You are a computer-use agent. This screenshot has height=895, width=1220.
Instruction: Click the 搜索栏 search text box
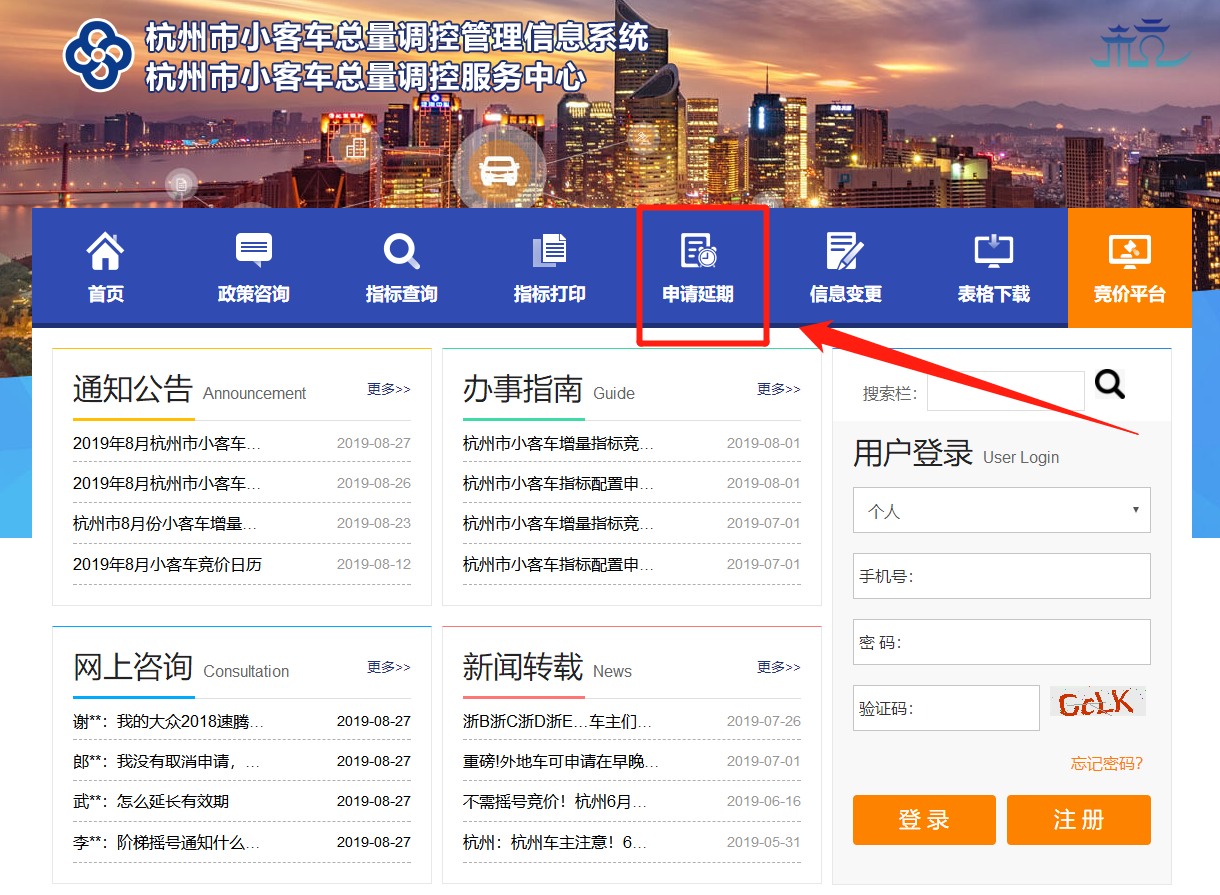tap(1005, 391)
